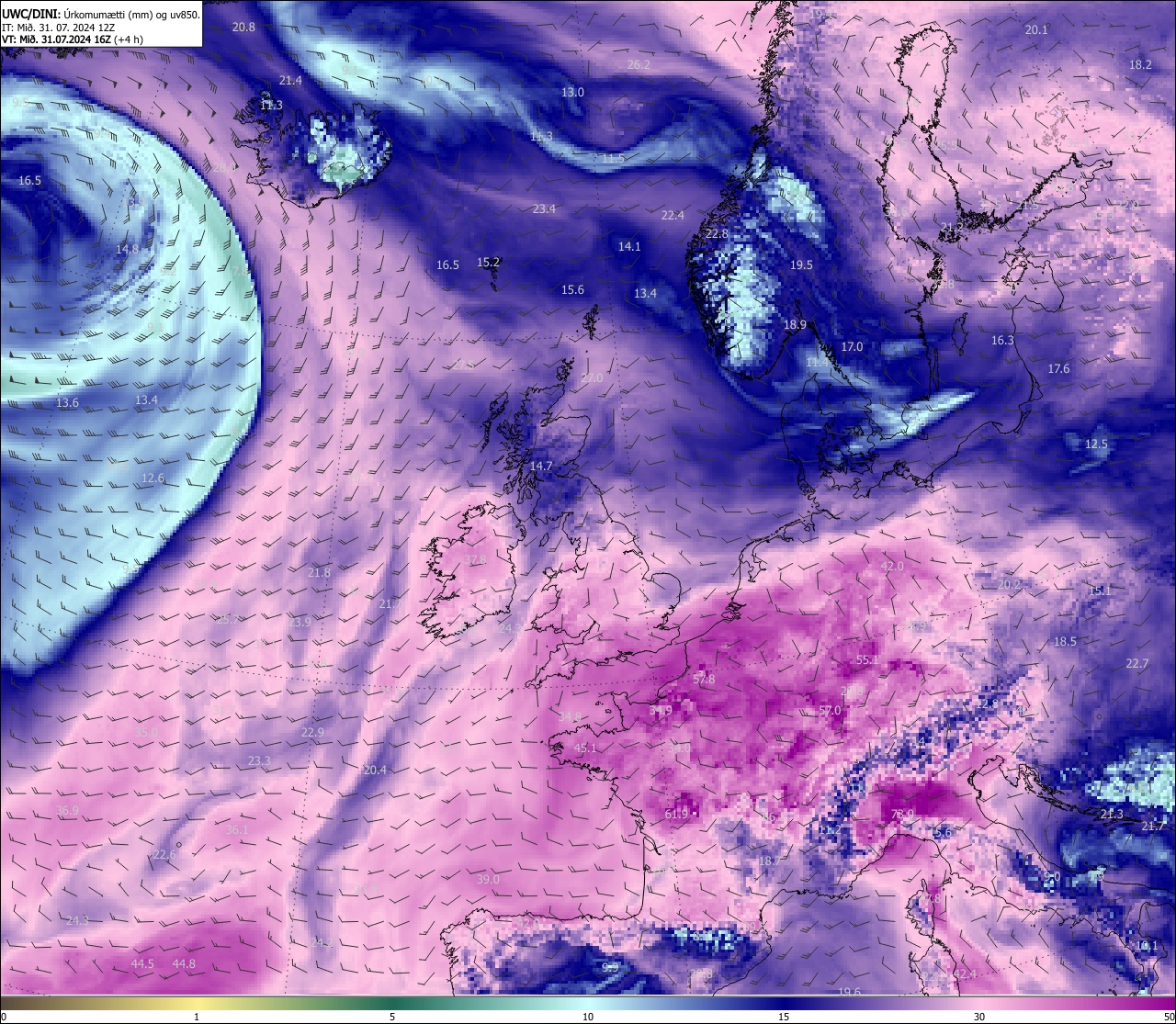Click the map value '55.1'

pyautogui.click(x=867, y=660)
